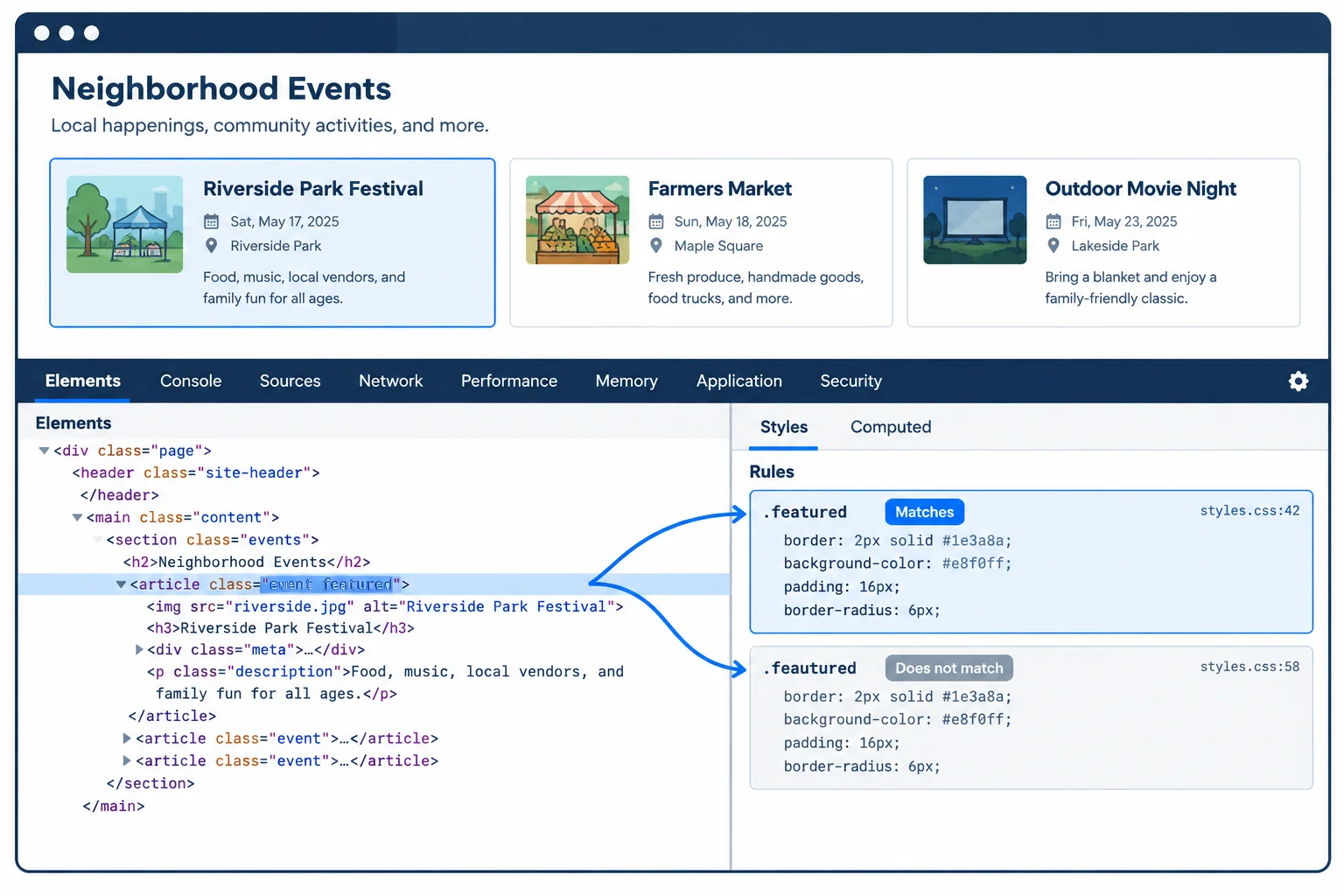Click the Neighborhood Events page heading
The image size is (1344, 896).
click(x=221, y=88)
